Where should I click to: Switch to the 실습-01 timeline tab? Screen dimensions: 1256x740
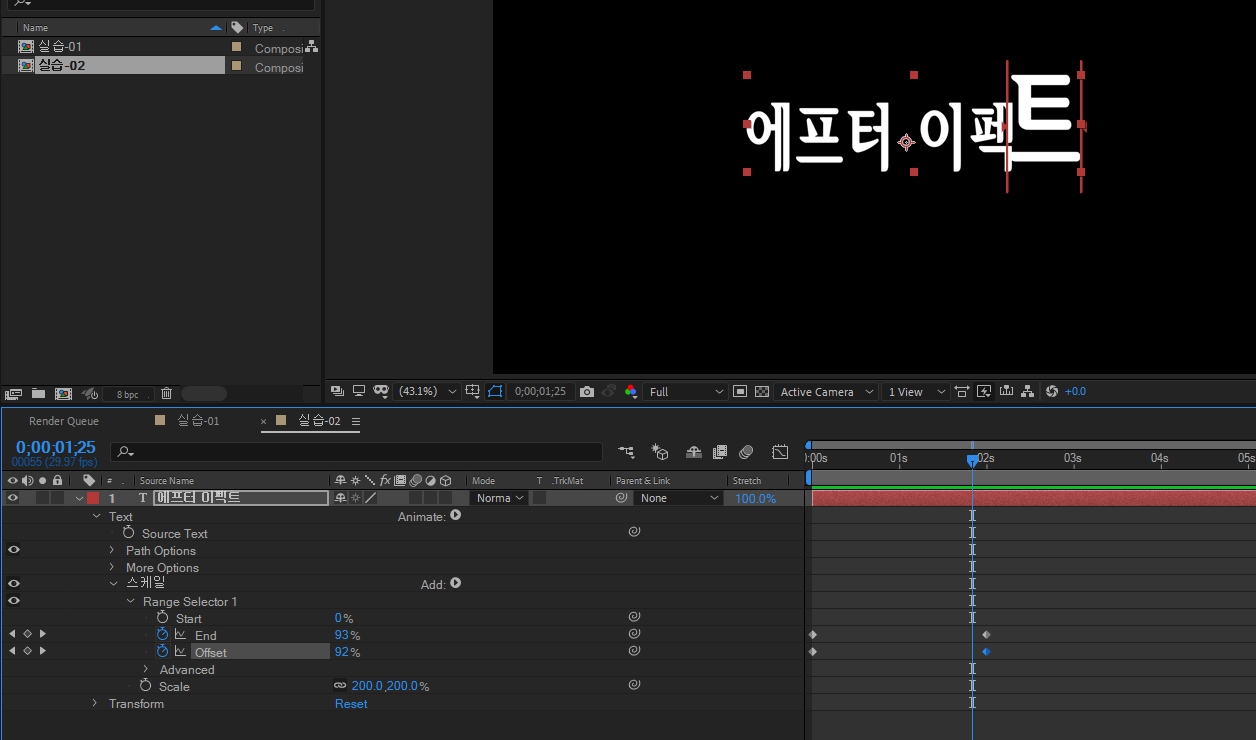(x=198, y=421)
